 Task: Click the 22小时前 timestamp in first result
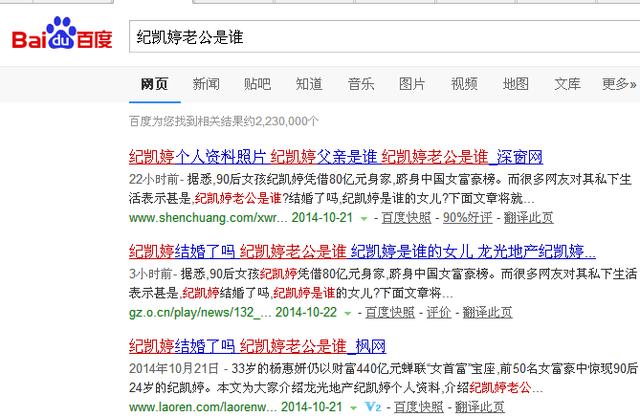[154, 180]
